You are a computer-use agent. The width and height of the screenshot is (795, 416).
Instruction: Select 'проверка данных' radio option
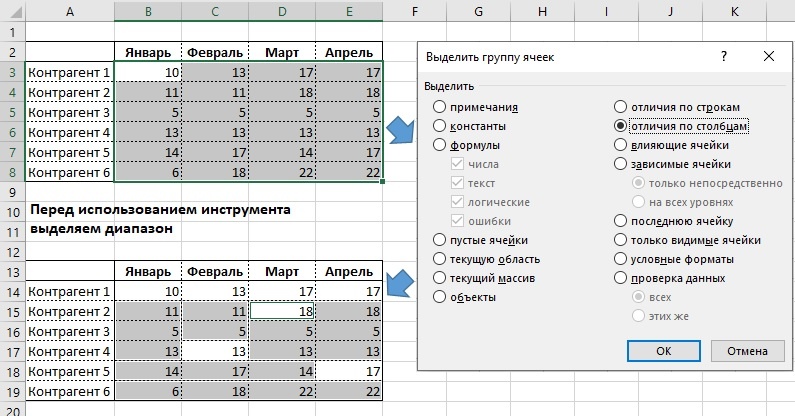click(x=621, y=278)
